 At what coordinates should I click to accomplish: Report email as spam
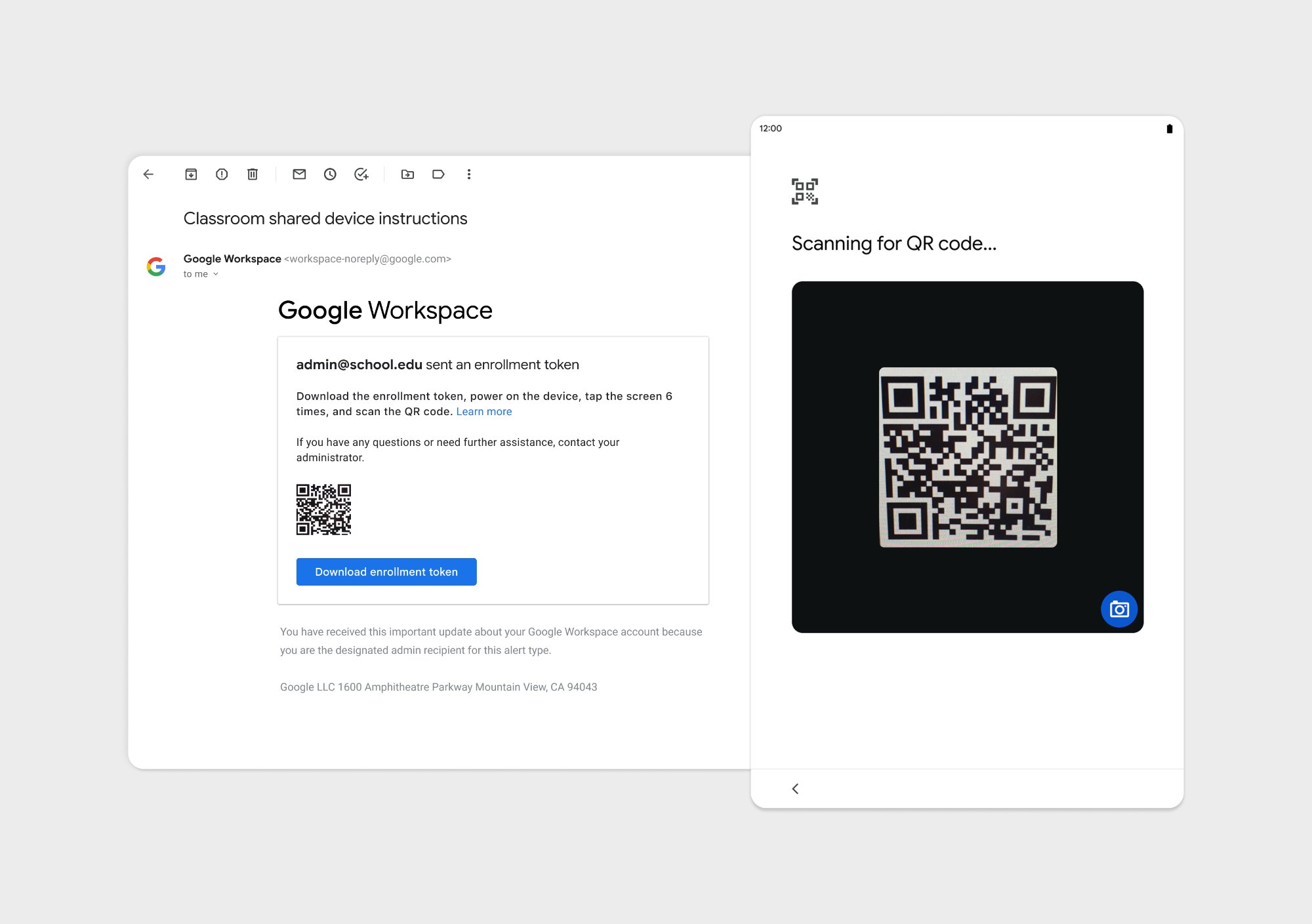[222, 174]
